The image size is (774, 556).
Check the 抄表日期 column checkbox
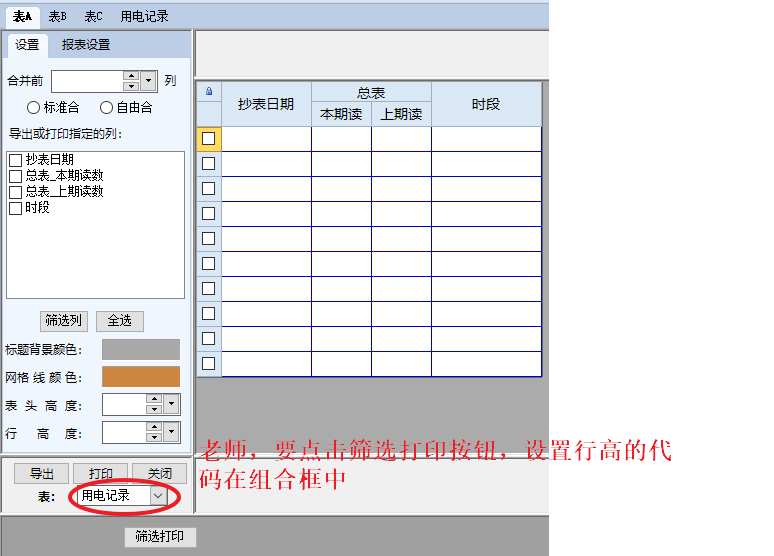pos(15,160)
